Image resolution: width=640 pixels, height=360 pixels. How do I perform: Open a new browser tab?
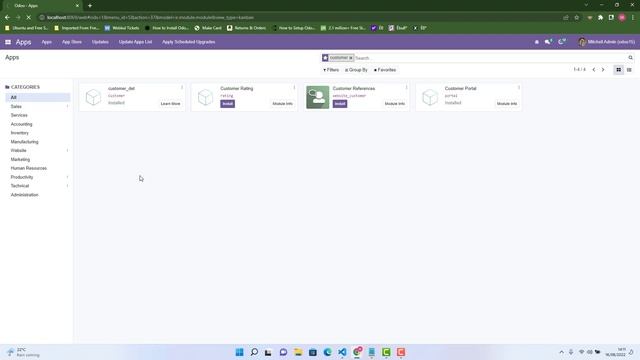pyautogui.click(x=90, y=6)
